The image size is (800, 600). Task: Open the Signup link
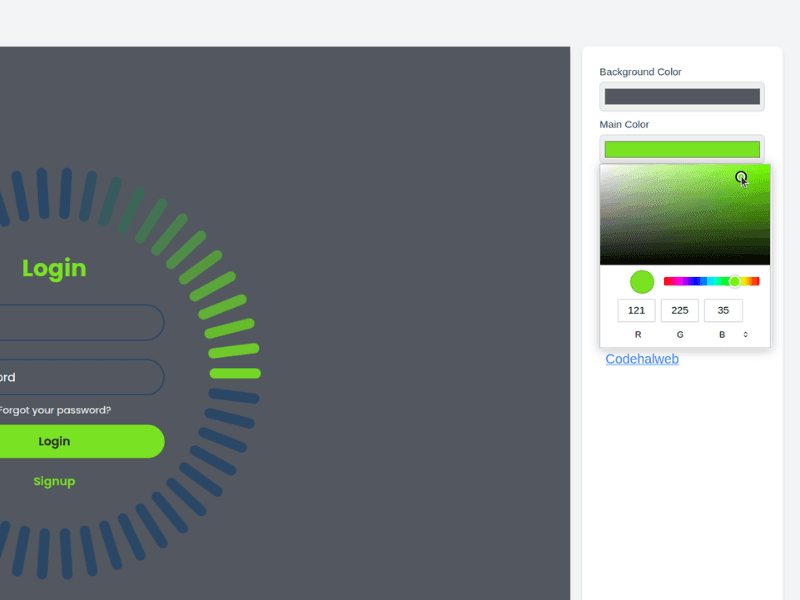[x=54, y=481]
